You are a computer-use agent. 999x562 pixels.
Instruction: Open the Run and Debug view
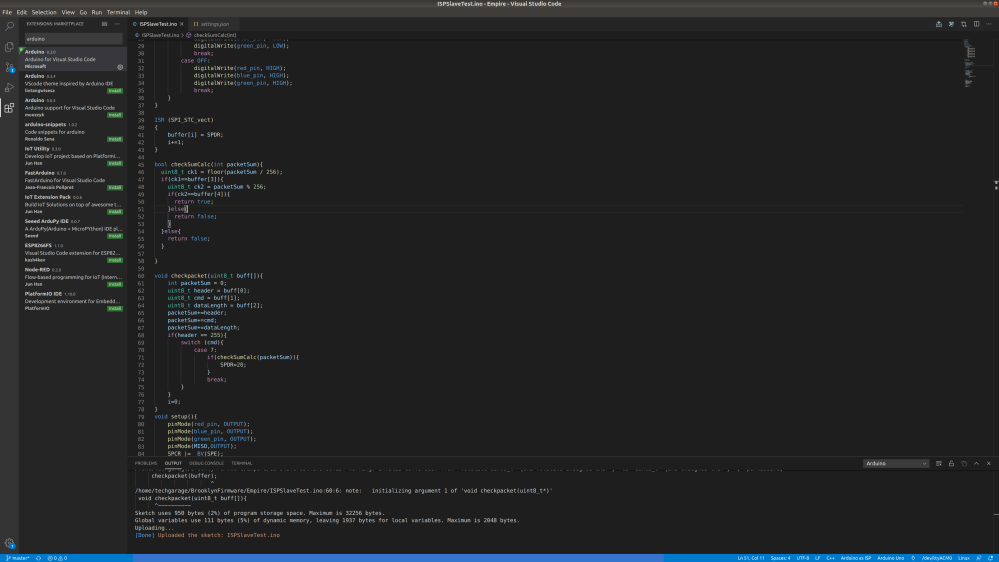[9, 87]
